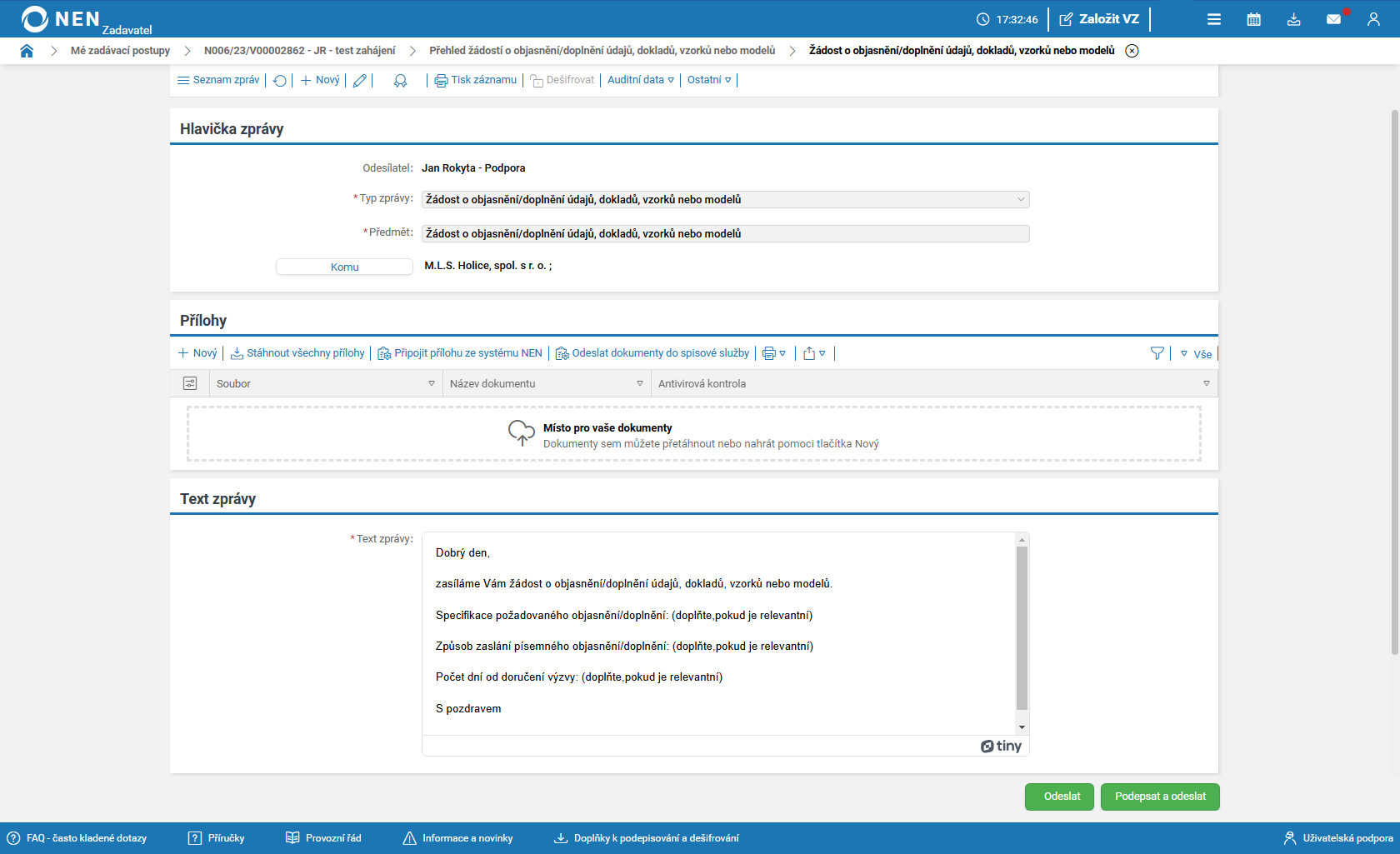Click the home icon in breadcrumb

[27, 51]
